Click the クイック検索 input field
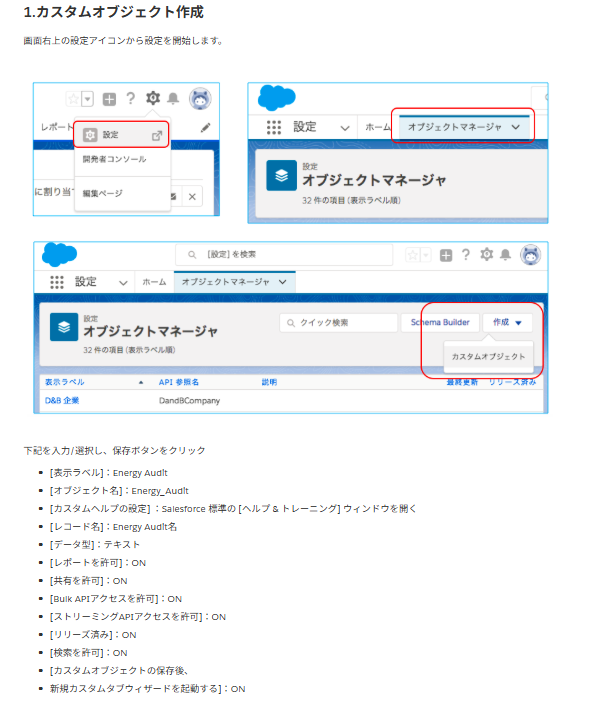 pyautogui.click(x=339, y=323)
